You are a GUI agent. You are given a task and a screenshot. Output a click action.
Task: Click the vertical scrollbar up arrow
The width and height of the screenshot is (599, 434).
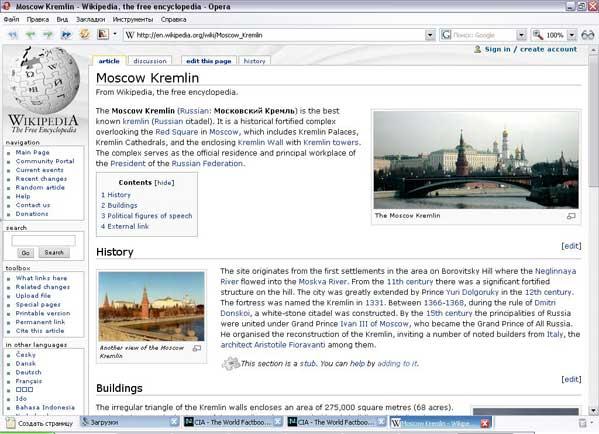click(x=593, y=50)
